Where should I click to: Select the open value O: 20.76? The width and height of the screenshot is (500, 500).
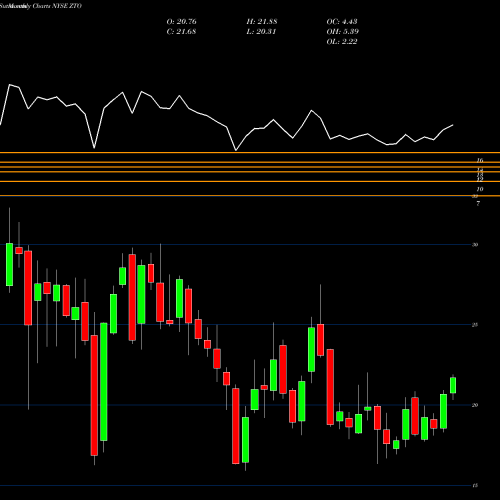pos(181,22)
